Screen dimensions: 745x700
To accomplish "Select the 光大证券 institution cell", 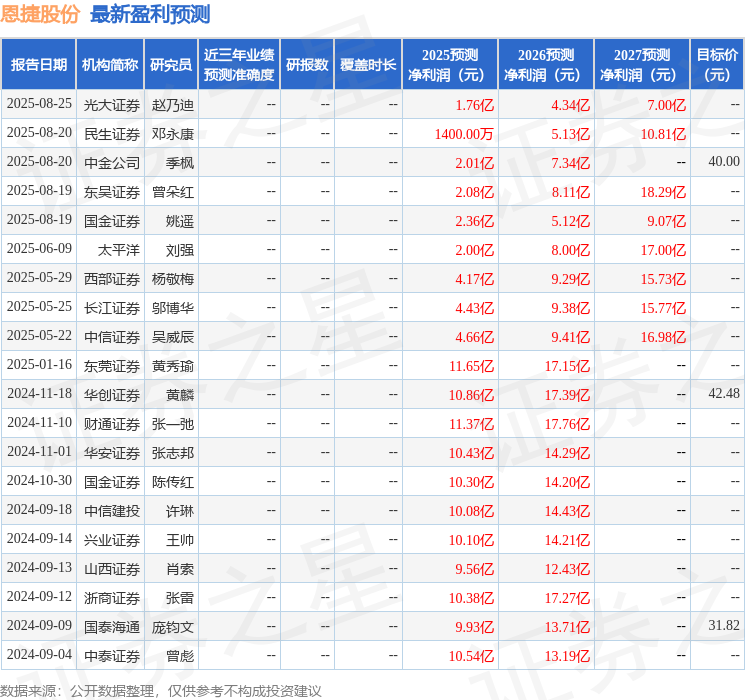I will 112,105.
